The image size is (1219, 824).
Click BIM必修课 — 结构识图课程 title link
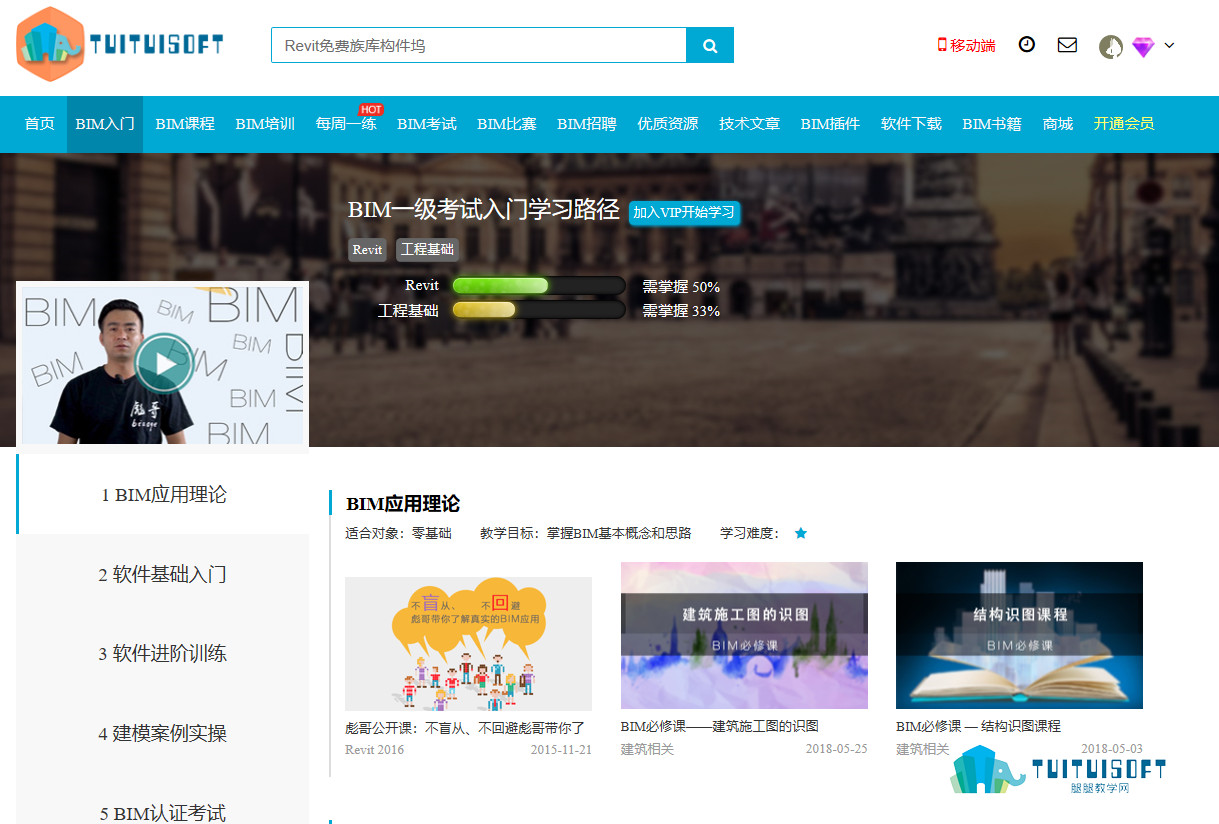978,726
